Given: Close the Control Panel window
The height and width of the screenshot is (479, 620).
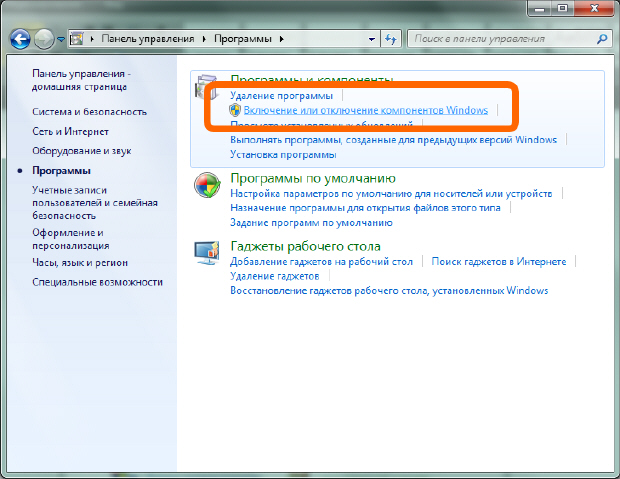Looking at the screenshot, I should point(594,8).
